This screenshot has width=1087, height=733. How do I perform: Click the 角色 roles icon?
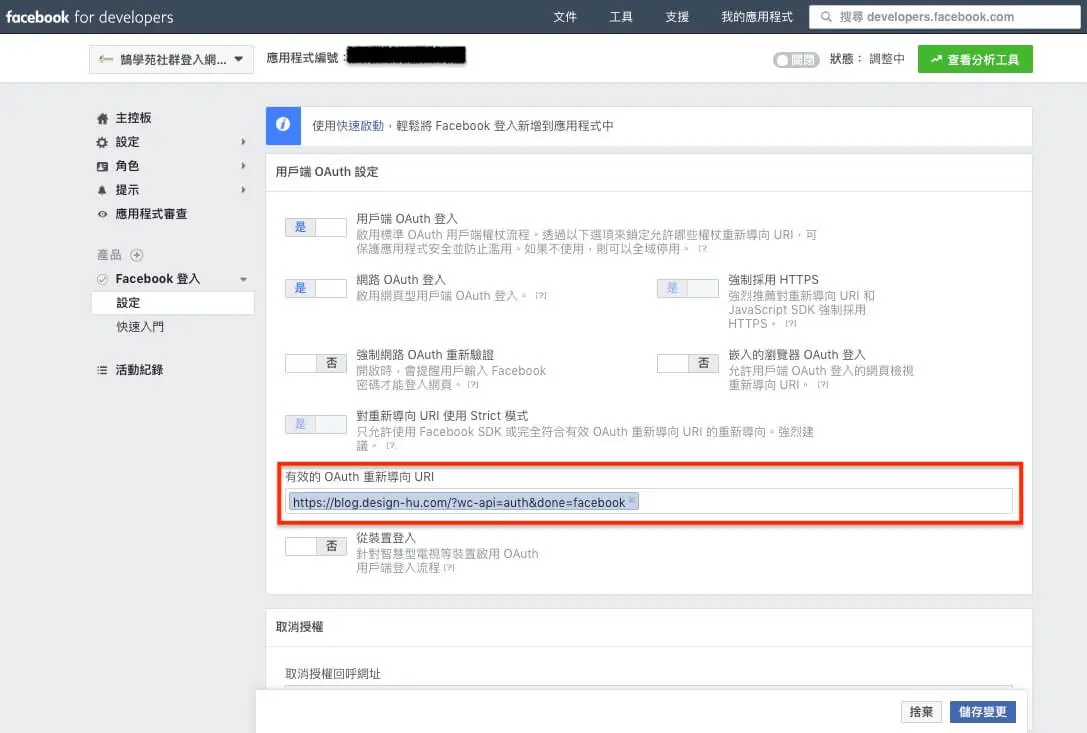[103, 166]
